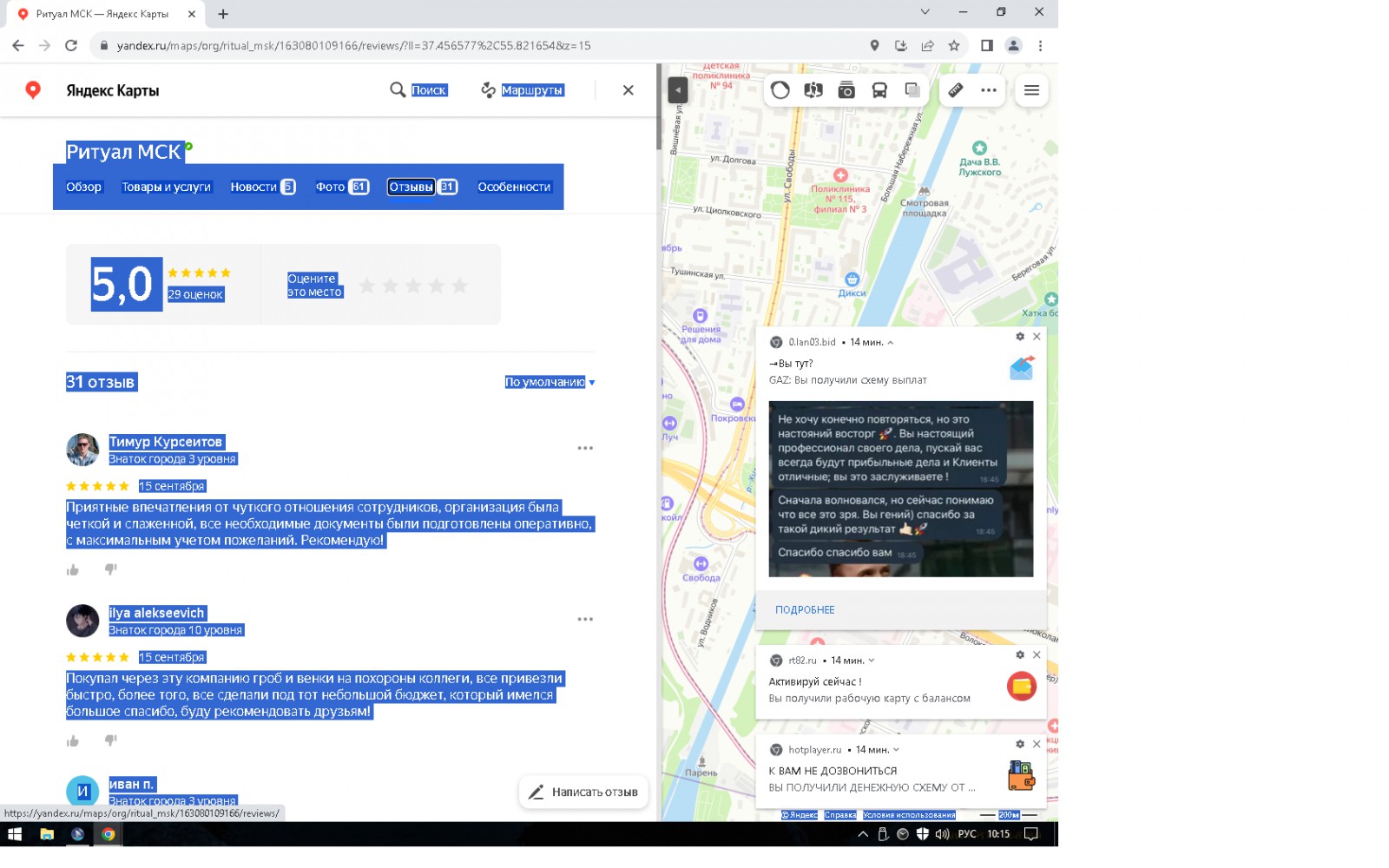Open options menu for ilya alekseevich's review
1389x868 pixels.
(x=585, y=619)
